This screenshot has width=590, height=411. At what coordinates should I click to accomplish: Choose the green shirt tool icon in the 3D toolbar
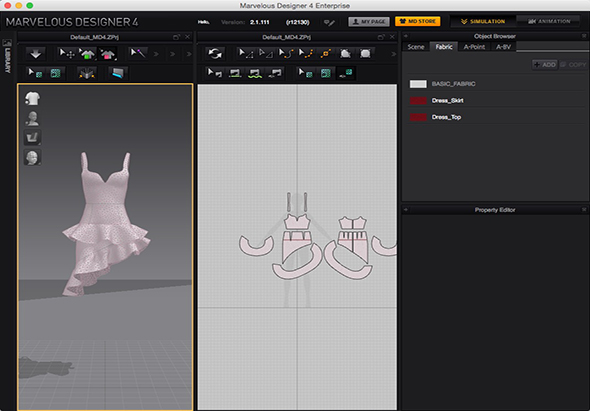pos(87,54)
